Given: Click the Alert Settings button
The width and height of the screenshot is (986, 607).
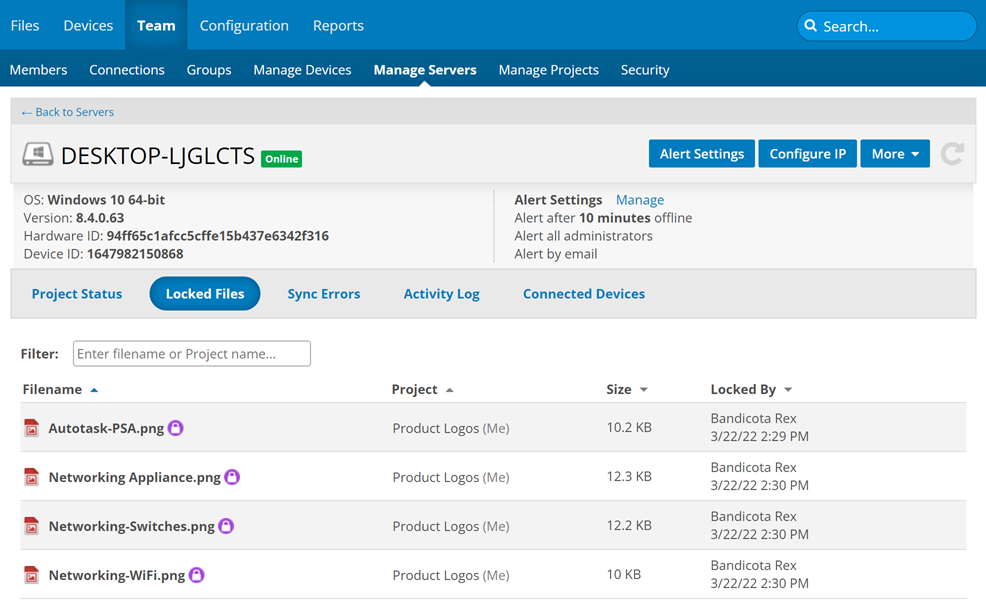Looking at the screenshot, I should click(x=701, y=154).
